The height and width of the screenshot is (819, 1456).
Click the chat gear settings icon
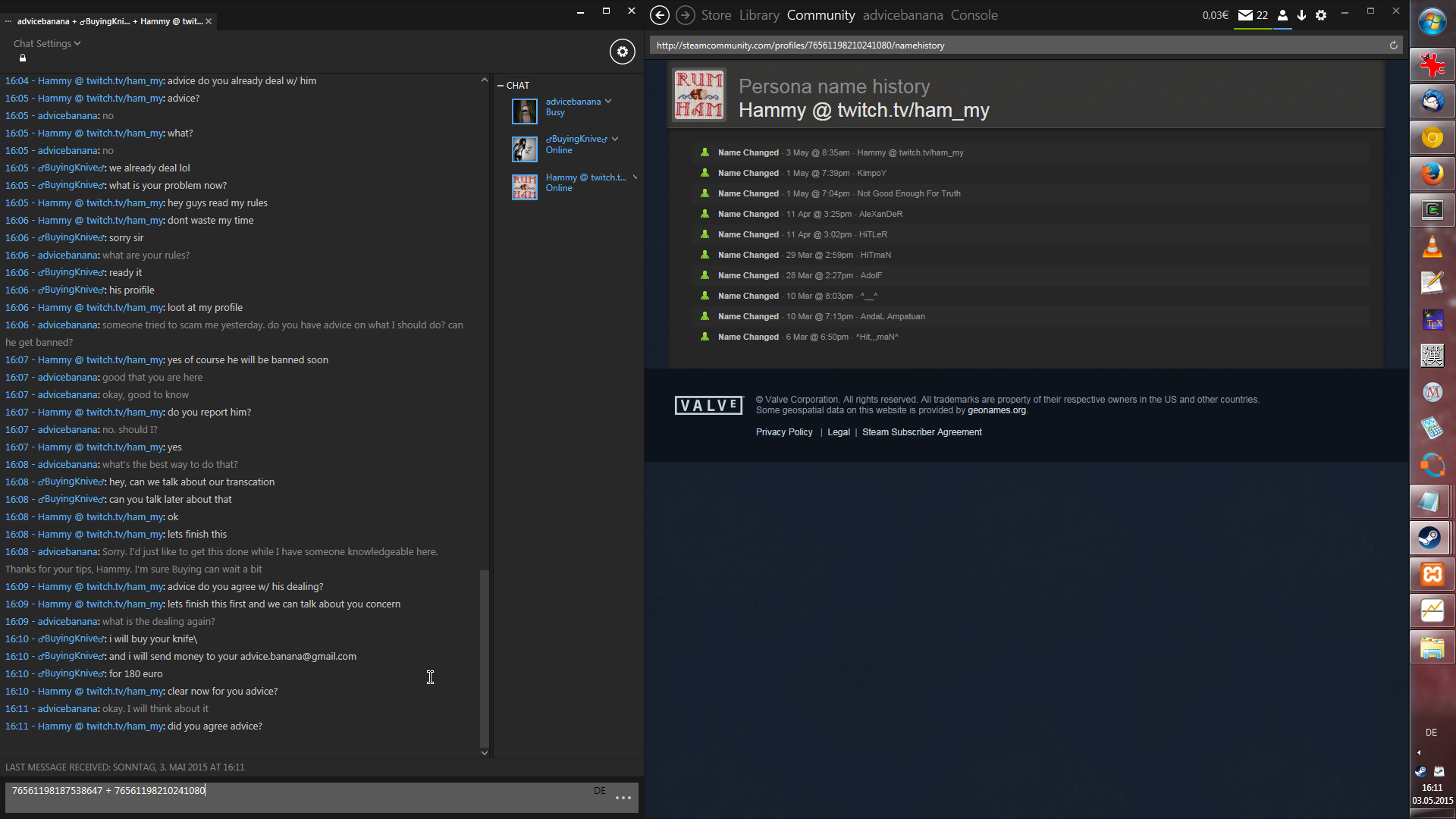click(x=622, y=52)
